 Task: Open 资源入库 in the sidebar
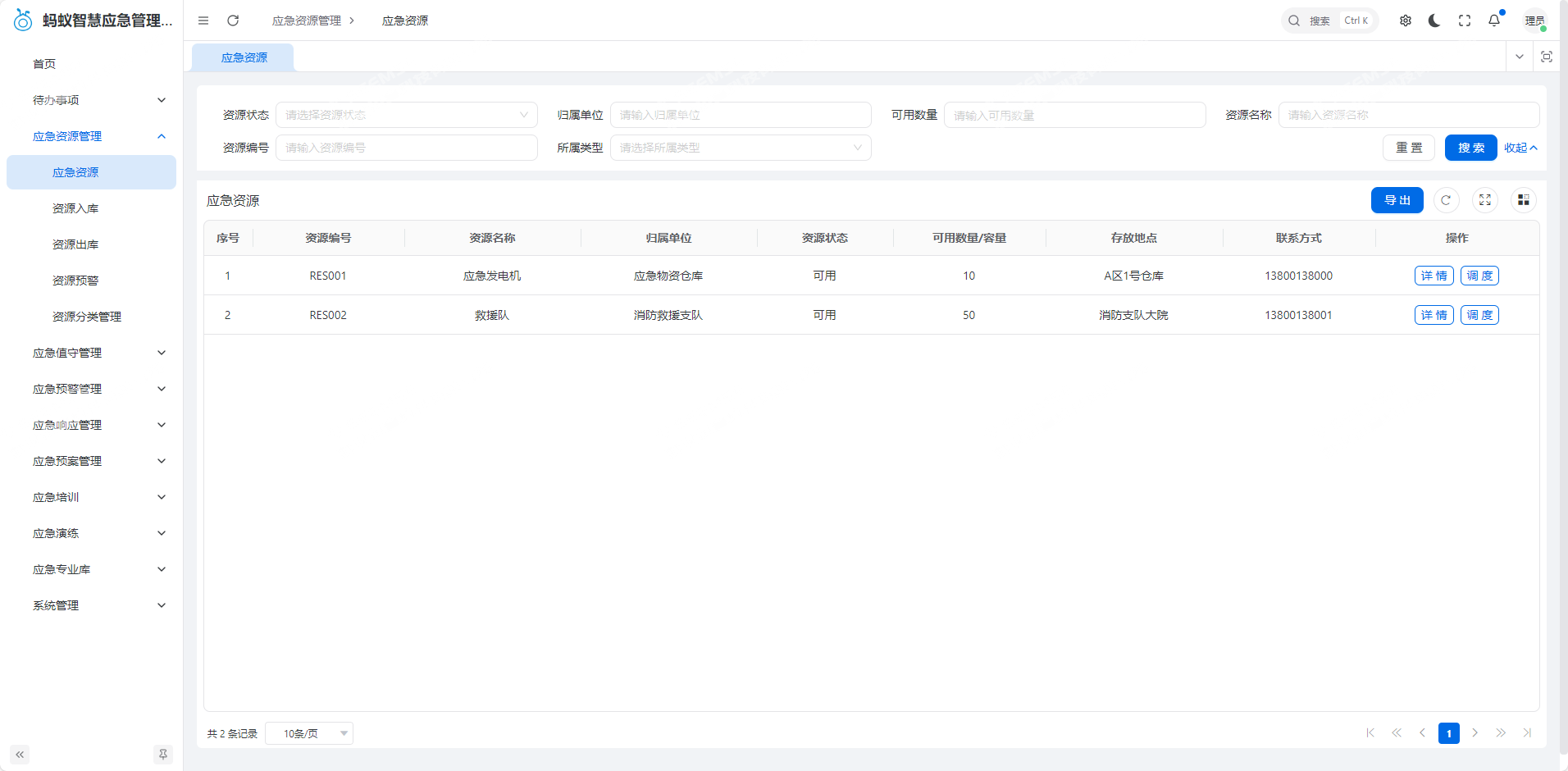coord(75,208)
